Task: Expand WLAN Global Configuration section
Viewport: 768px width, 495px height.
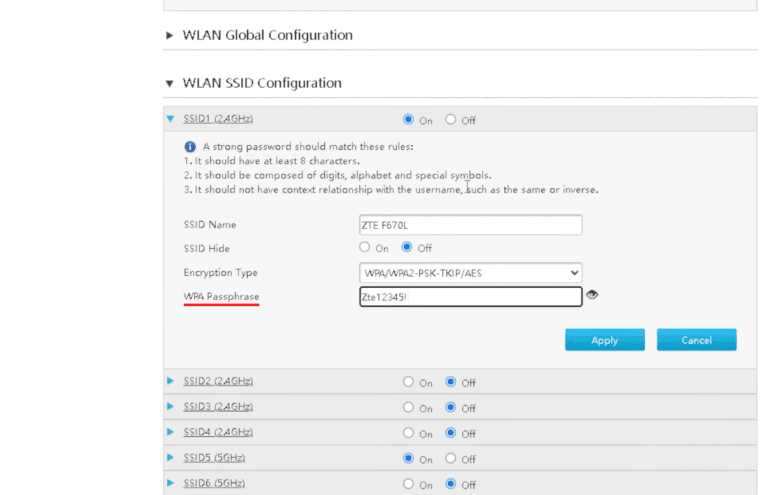Action: [x=169, y=35]
